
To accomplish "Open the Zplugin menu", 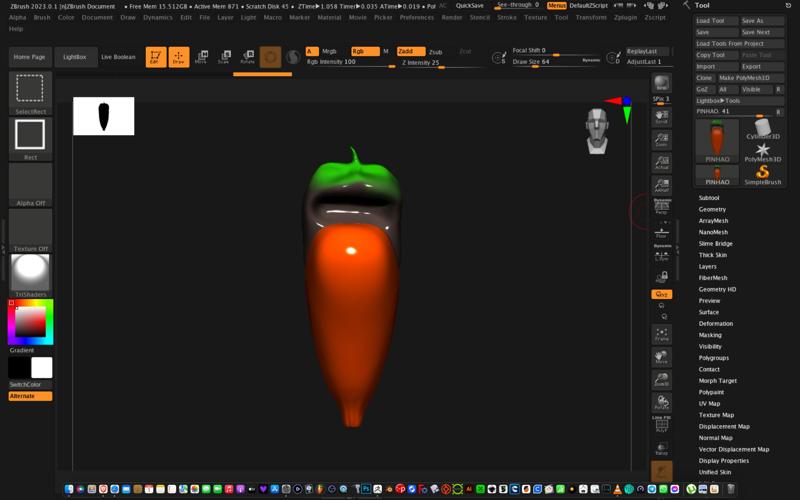I will point(625,17).
